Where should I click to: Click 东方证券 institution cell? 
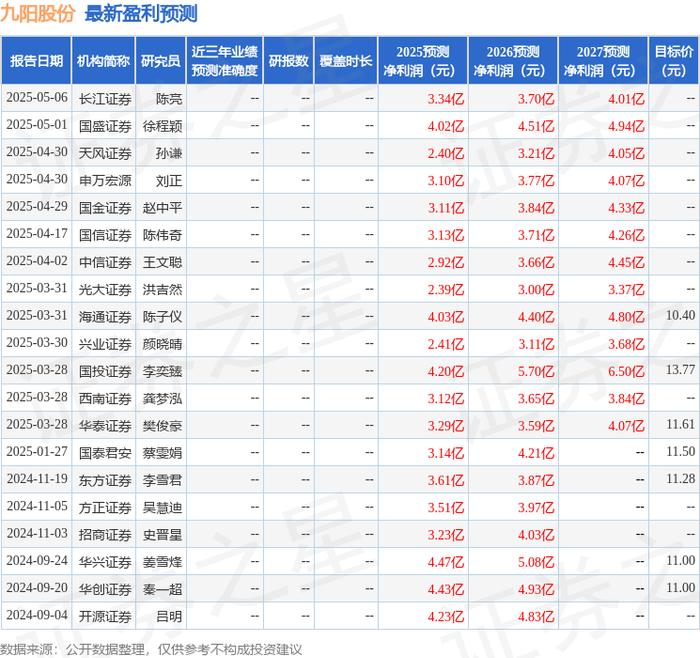tap(105, 480)
